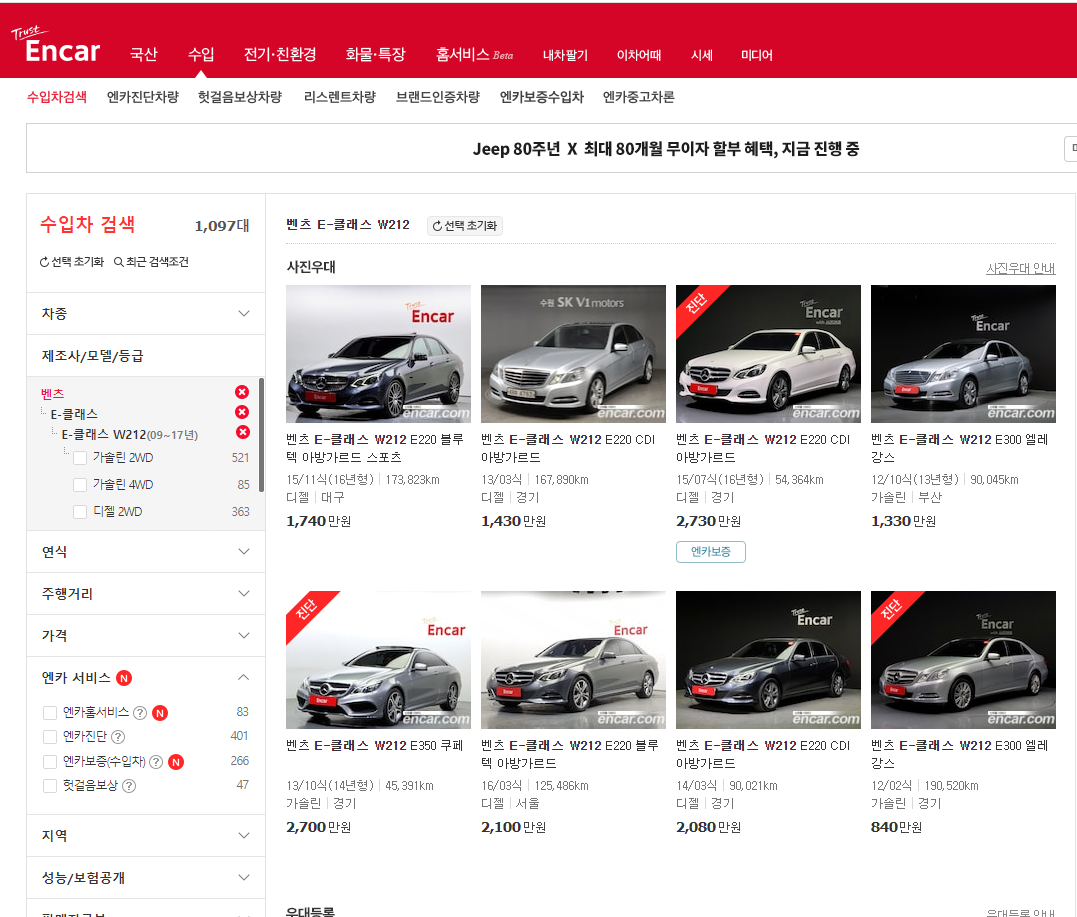Select the 엔카중고차론 sub-tab

point(639,97)
